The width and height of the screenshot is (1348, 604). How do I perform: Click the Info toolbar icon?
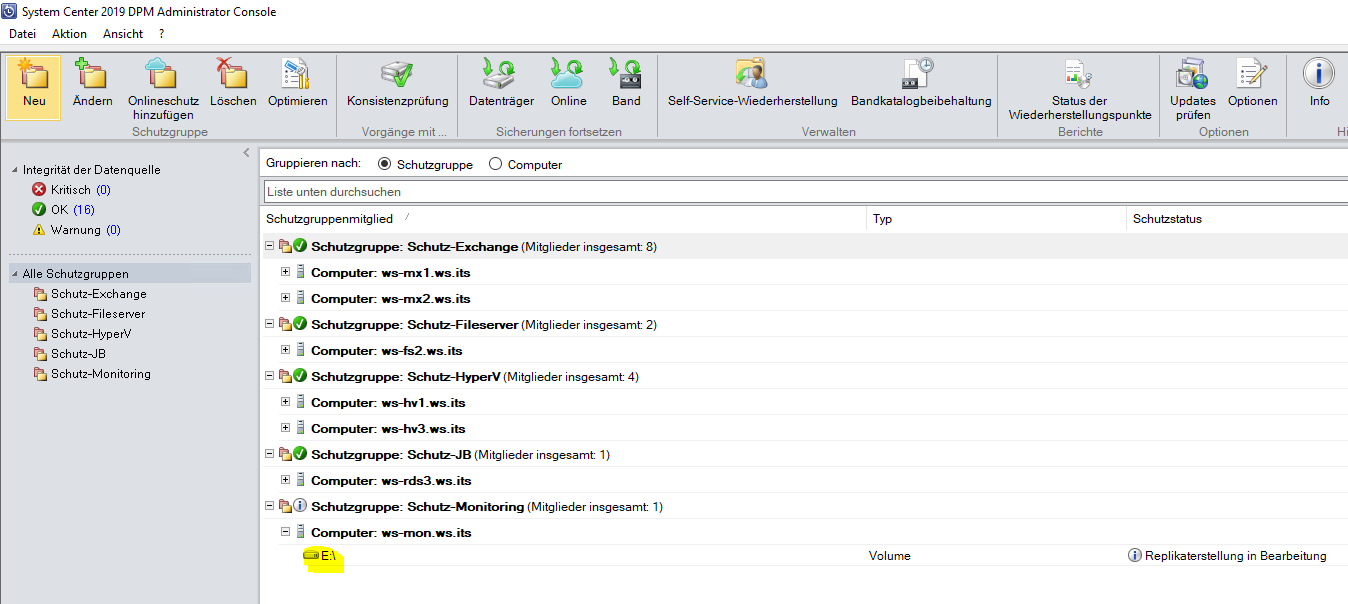click(x=1319, y=75)
